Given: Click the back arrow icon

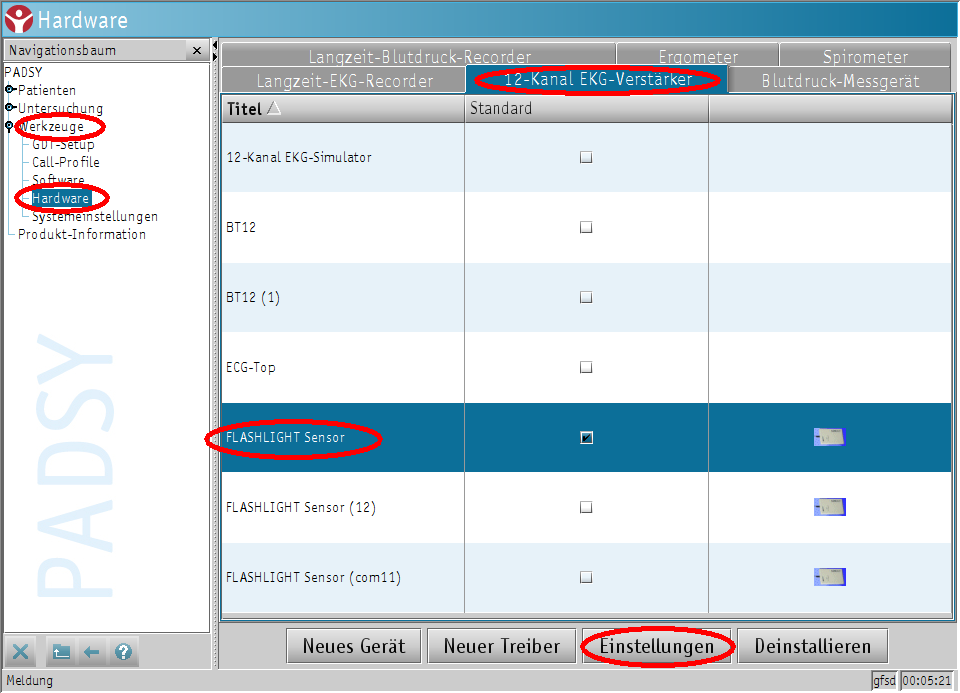Looking at the screenshot, I should click(x=92, y=652).
